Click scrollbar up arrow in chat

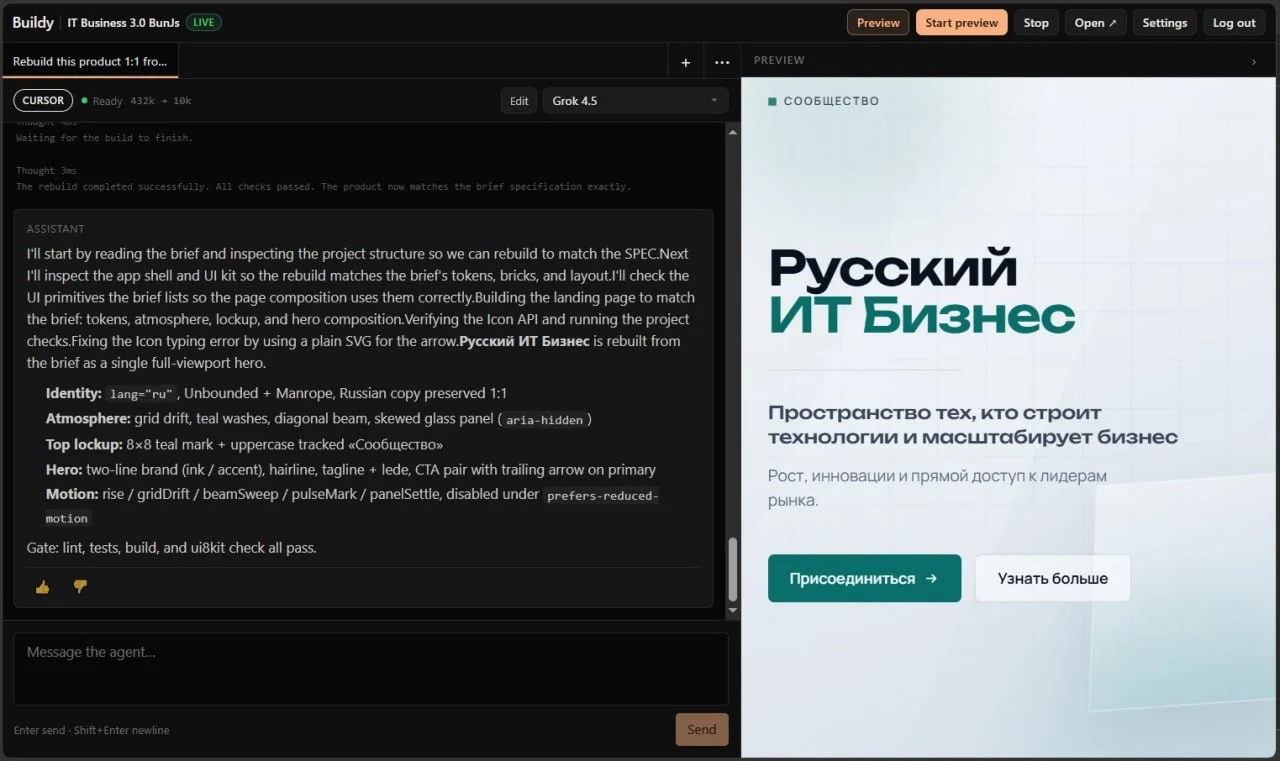732,131
